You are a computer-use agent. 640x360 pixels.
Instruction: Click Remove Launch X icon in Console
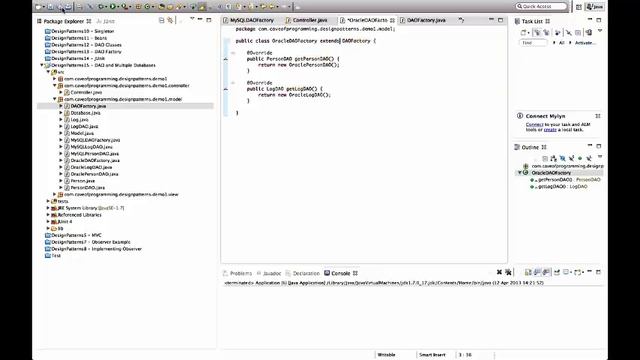click(499, 272)
